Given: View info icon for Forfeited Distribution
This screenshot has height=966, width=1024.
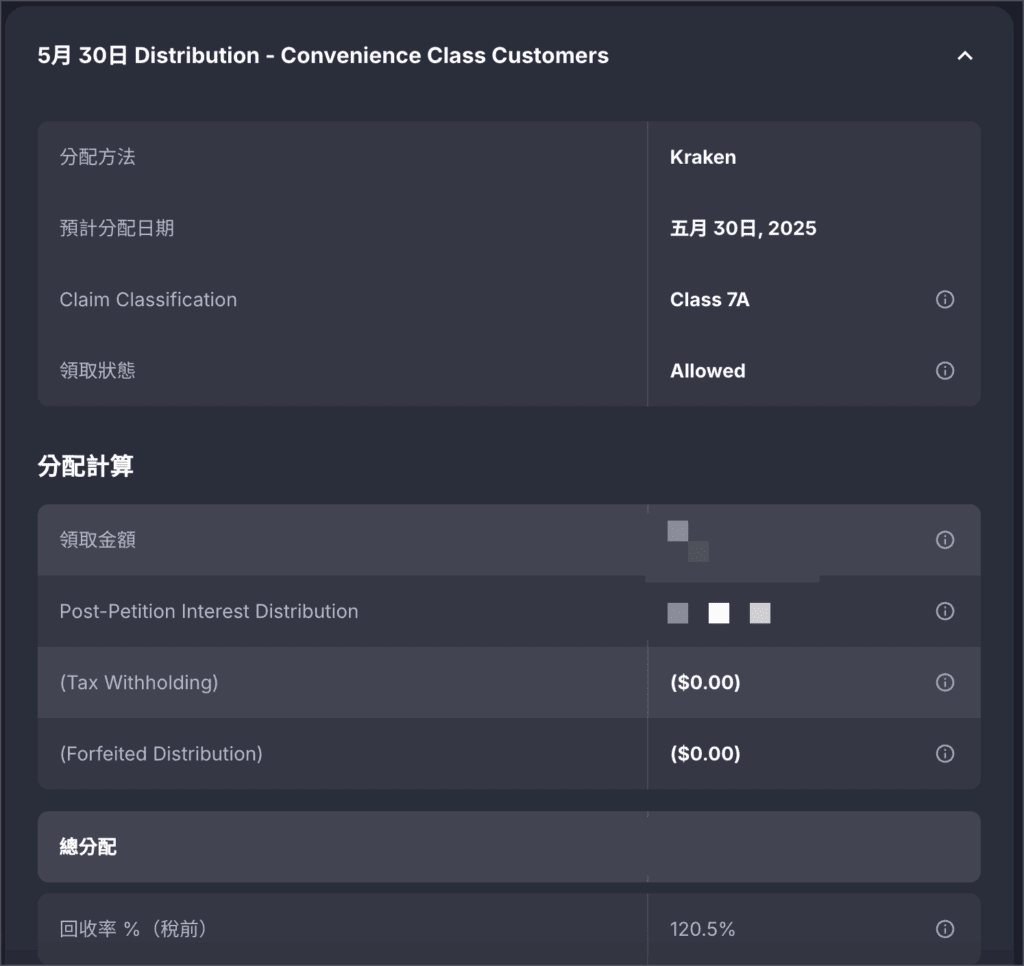Looking at the screenshot, I should [x=944, y=753].
